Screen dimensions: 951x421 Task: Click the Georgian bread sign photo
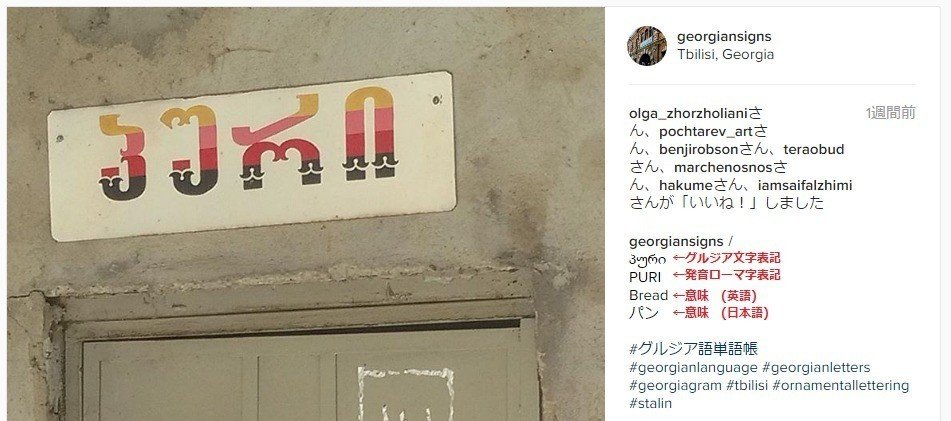click(x=306, y=214)
